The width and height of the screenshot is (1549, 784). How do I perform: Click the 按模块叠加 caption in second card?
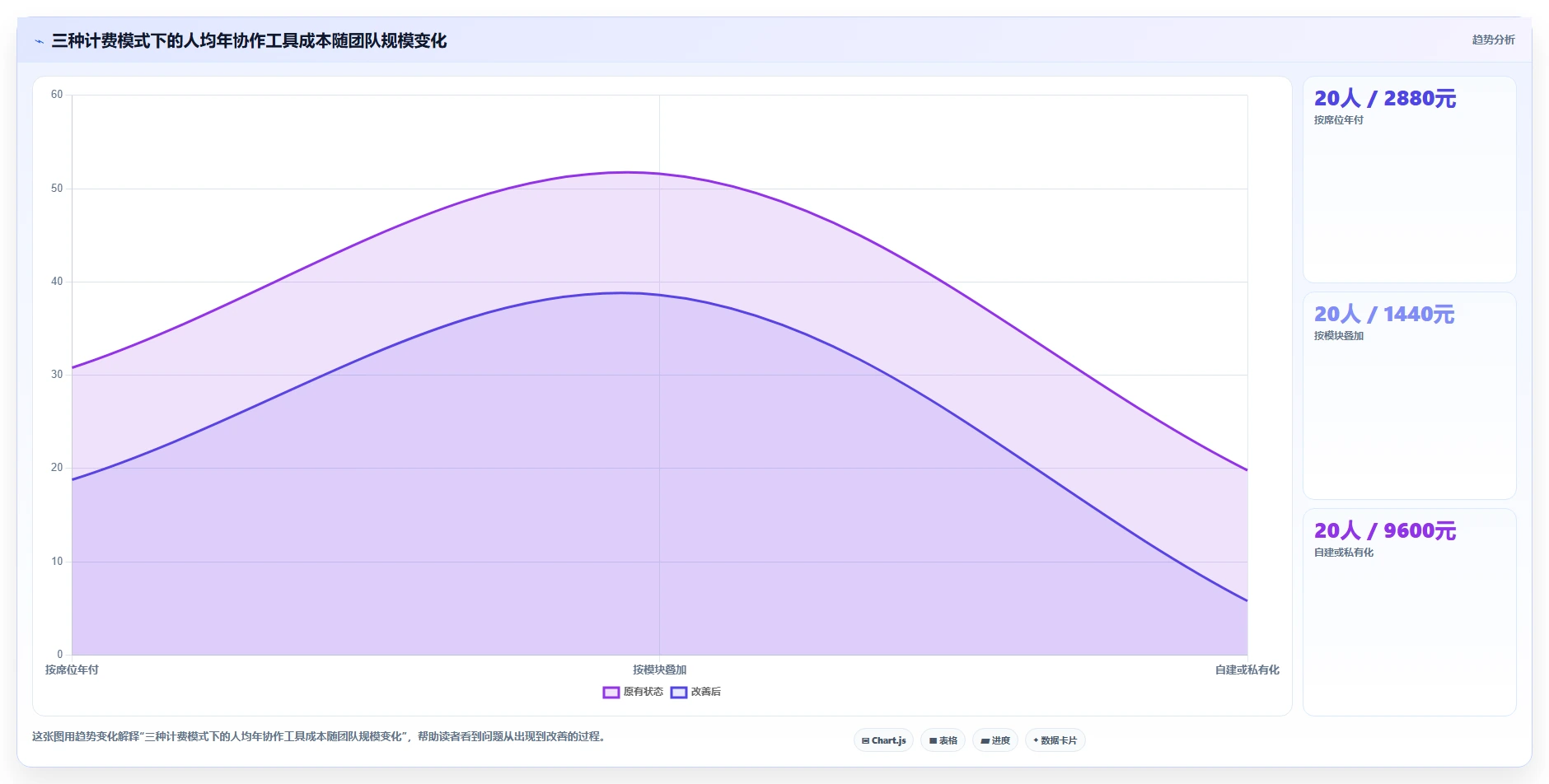[1338, 336]
